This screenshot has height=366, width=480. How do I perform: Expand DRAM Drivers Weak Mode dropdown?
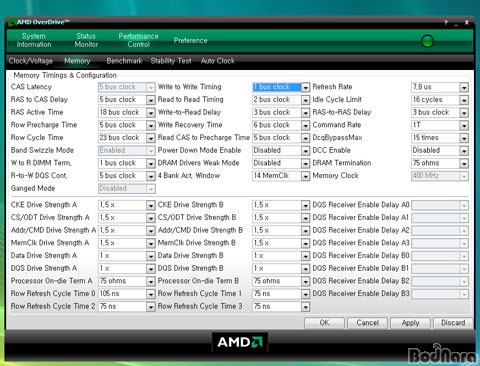tap(305, 163)
